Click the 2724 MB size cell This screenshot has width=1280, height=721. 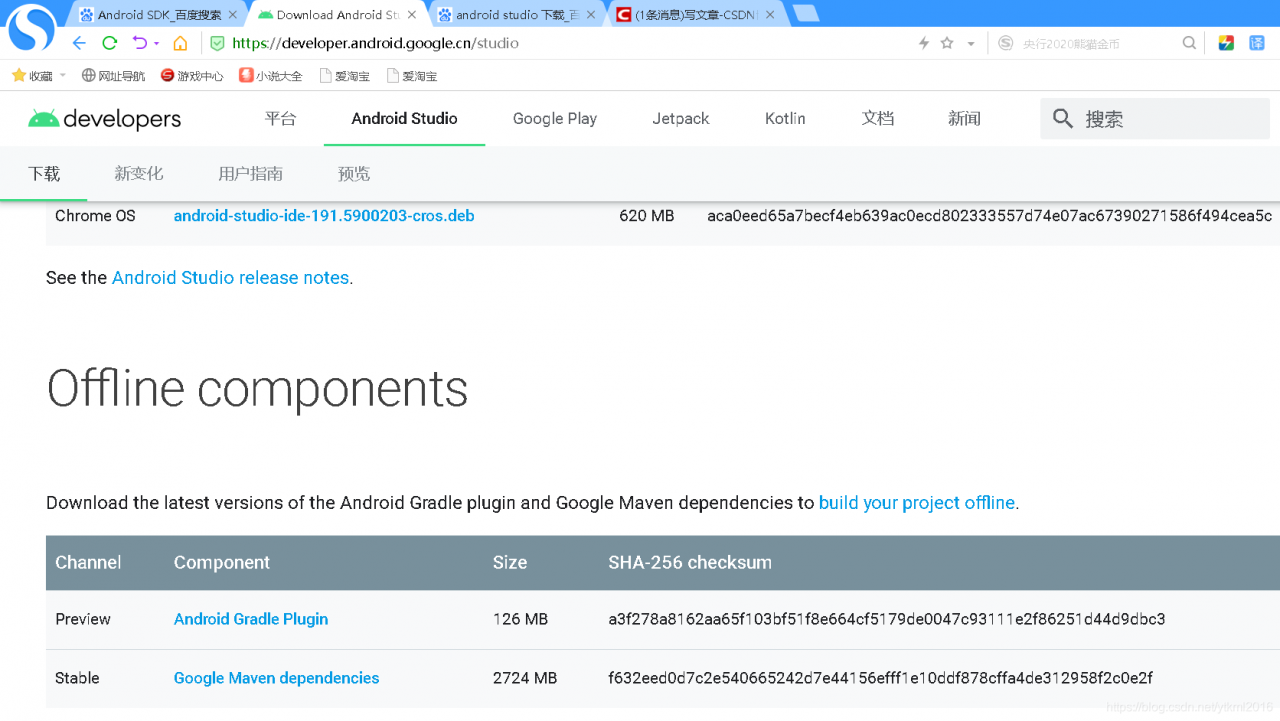(525, 678)
